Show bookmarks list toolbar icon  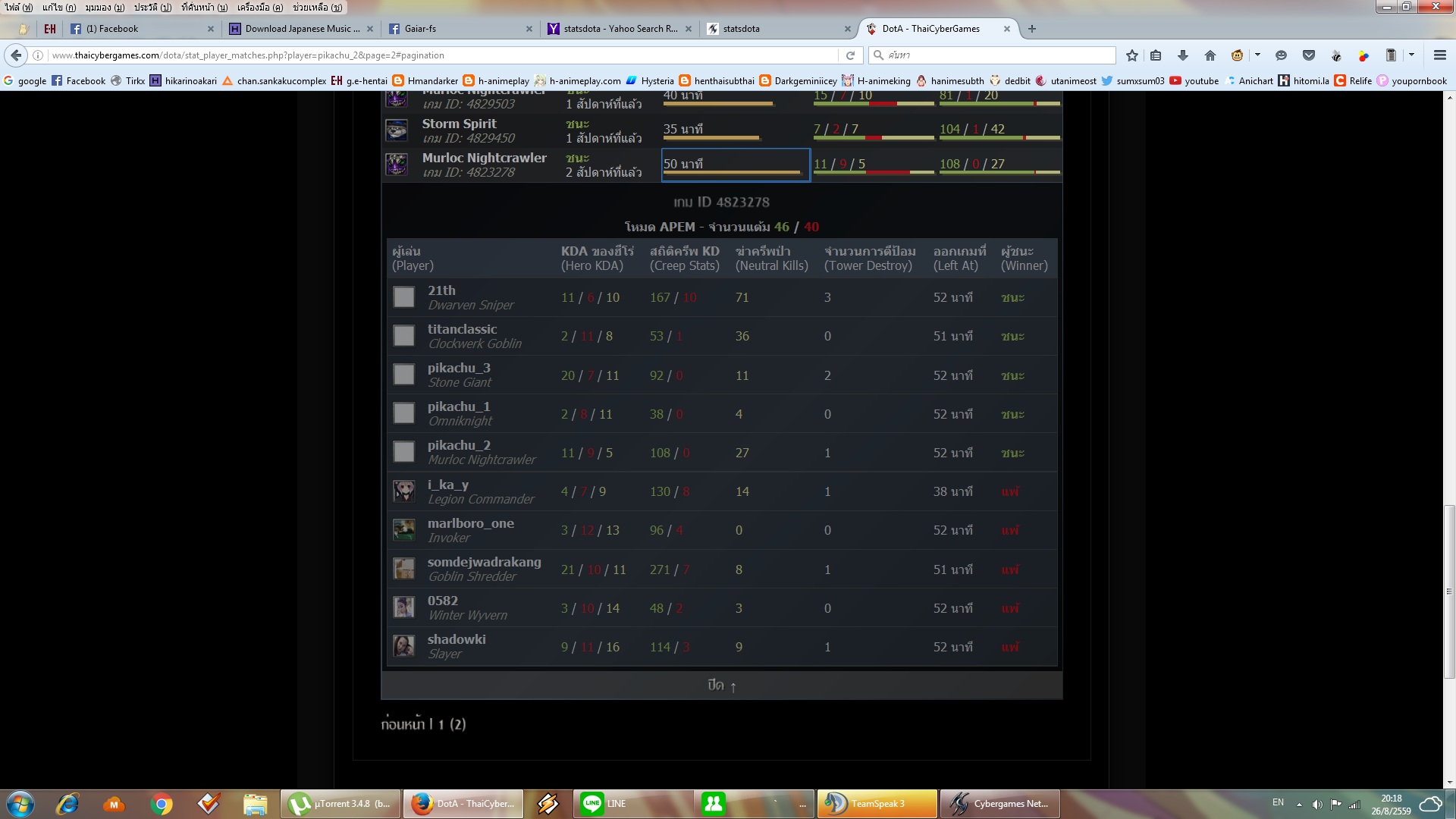(x=1156, y=55)
